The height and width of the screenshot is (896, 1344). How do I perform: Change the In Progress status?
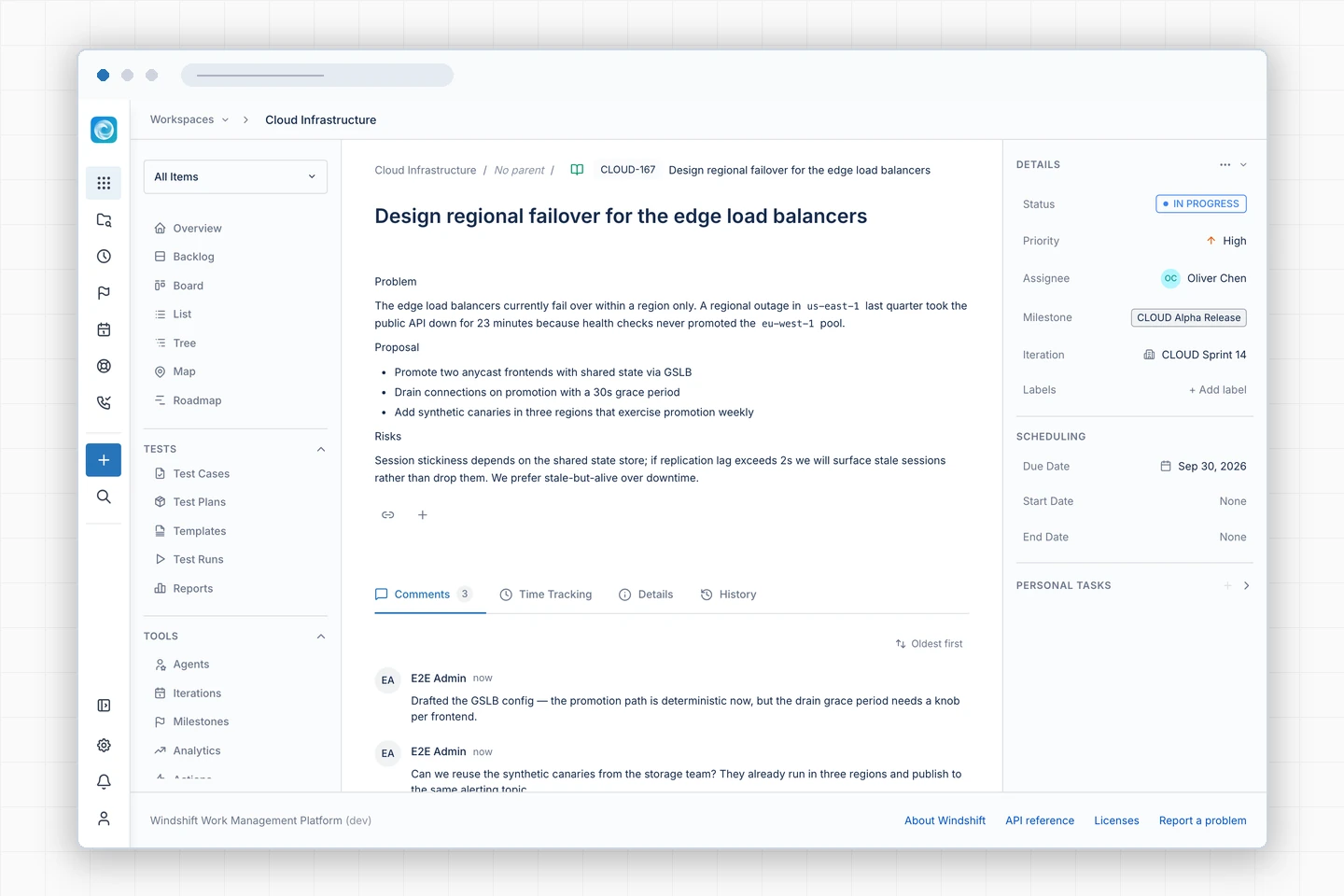[1201, 203]
